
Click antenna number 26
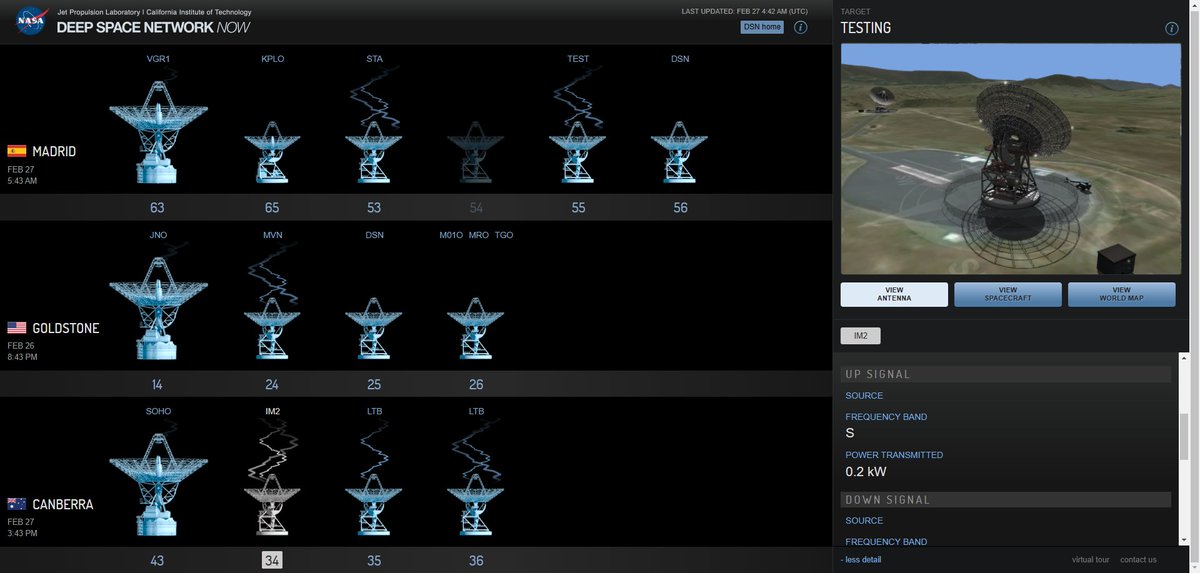476,384
